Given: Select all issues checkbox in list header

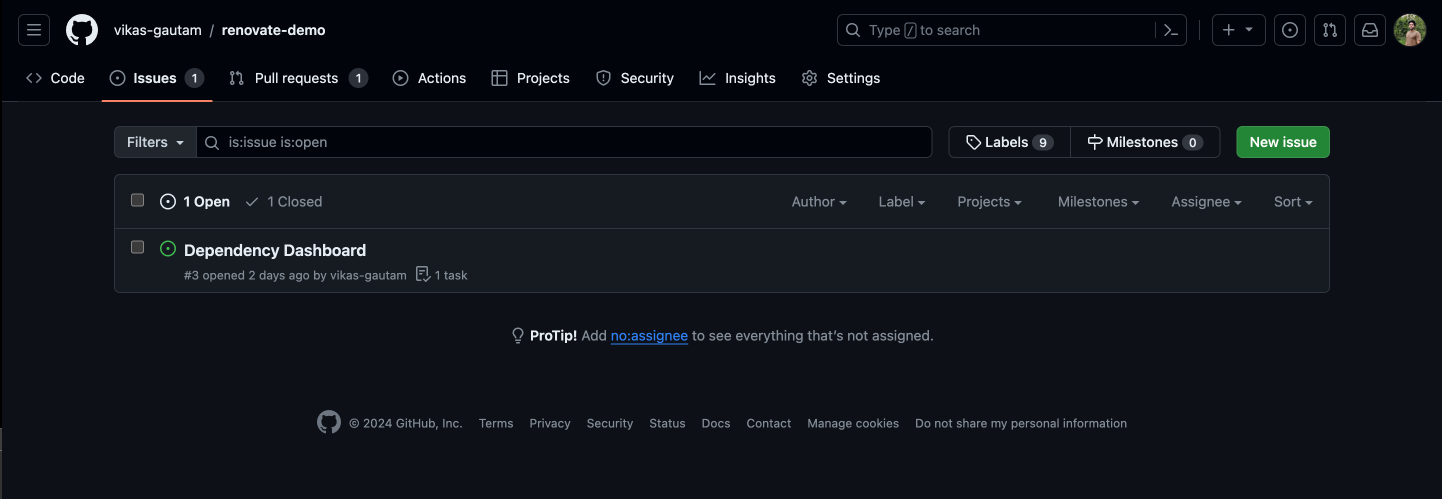Looking at the screenshot, I should (138, 200).
